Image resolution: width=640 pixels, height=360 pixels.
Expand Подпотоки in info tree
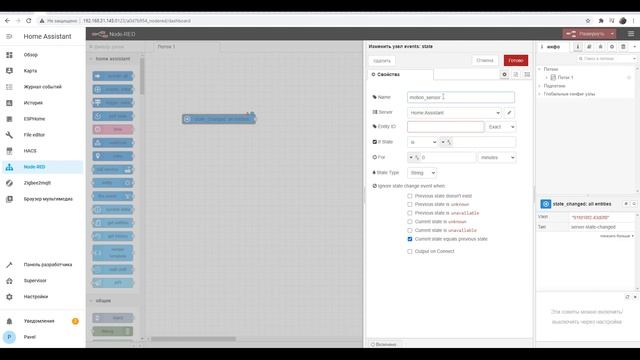pos(540,86)
